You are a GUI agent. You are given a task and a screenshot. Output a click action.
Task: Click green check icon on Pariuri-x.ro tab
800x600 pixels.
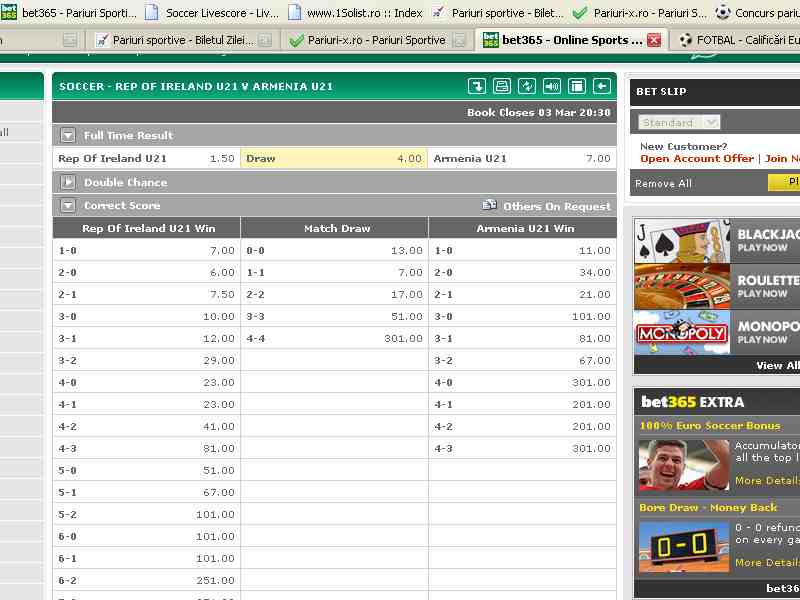coord(296,40)
